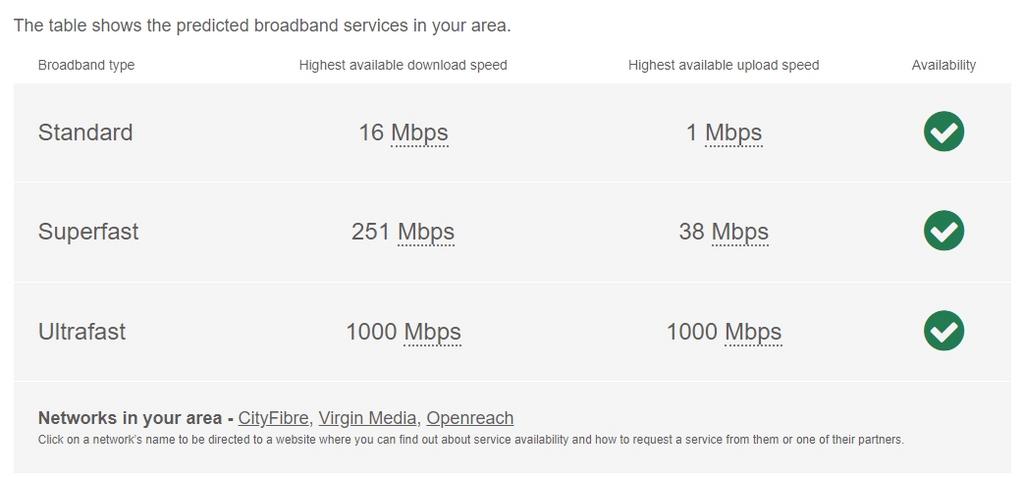
Task: Open the CityFibre network link
Action: (x=273, y=418)
